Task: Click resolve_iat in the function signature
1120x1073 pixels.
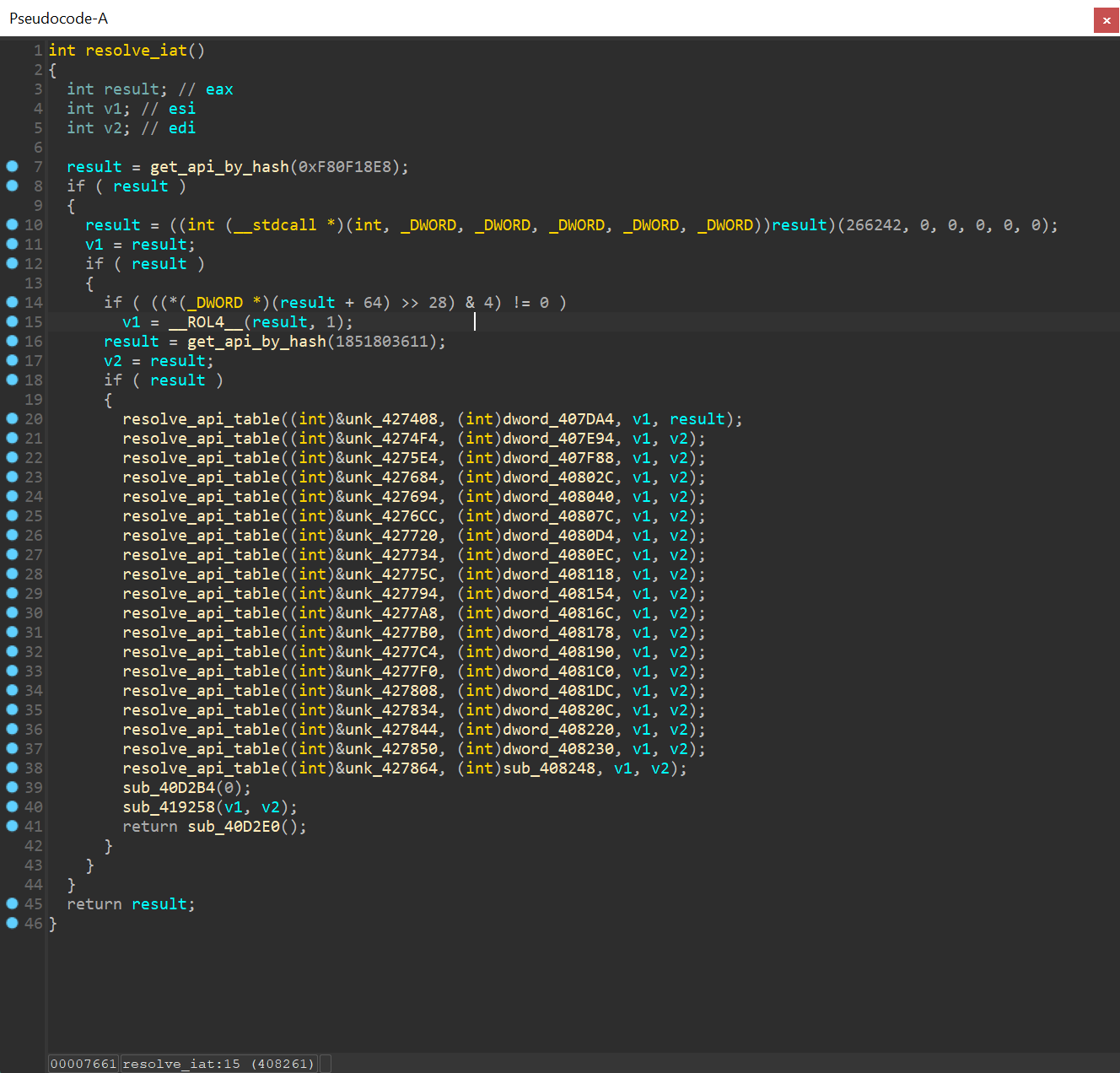Action: coord(136,51)
